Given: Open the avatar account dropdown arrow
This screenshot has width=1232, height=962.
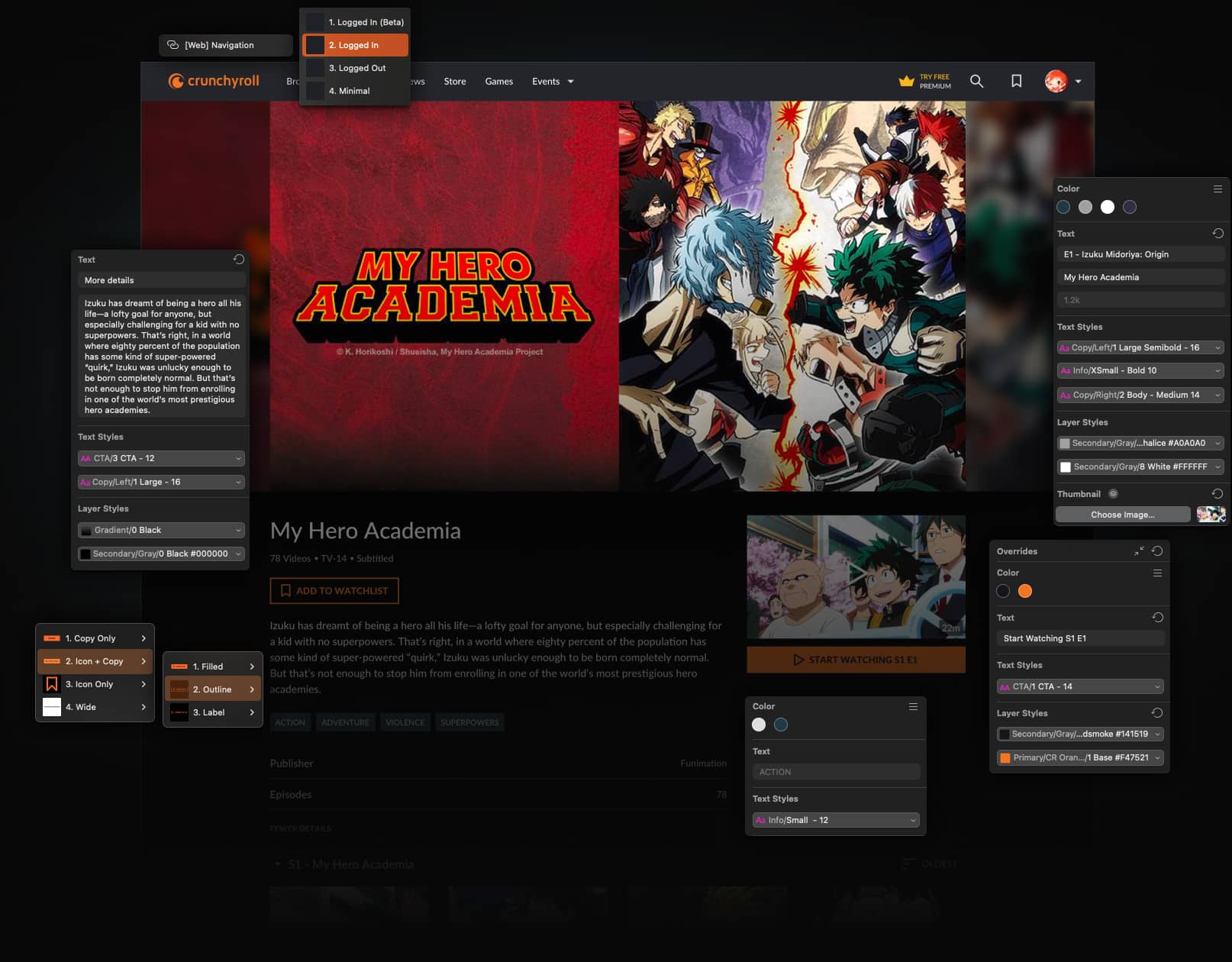Looking at the screenshot, I should click(1078, 82).
